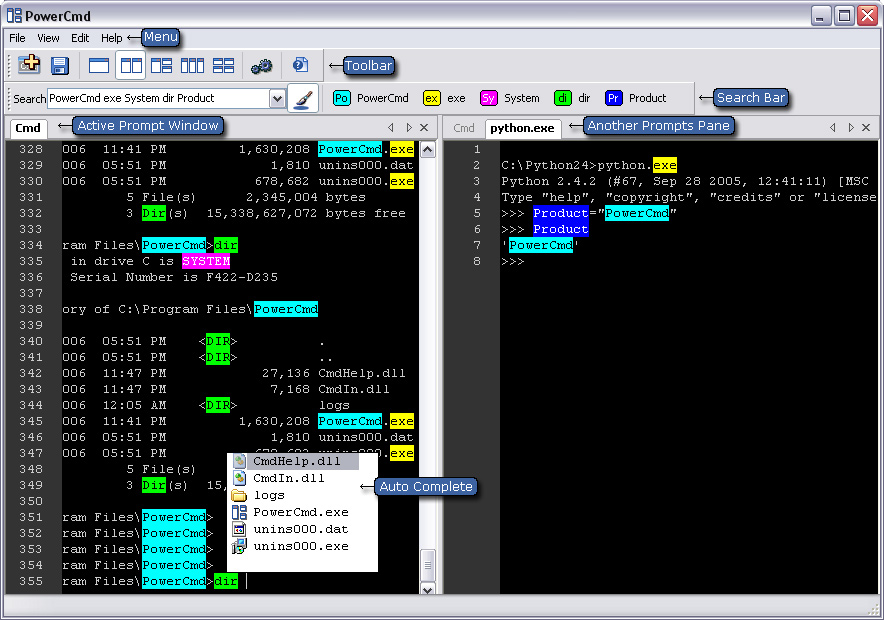Select the python.exe tab
Viewport: 884px width, 620px height.
point(523,128)
